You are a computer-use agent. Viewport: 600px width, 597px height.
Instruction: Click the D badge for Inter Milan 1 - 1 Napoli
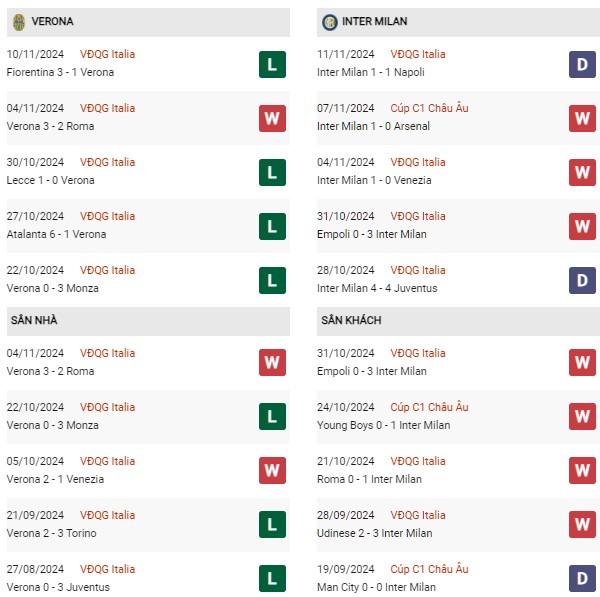582,64
